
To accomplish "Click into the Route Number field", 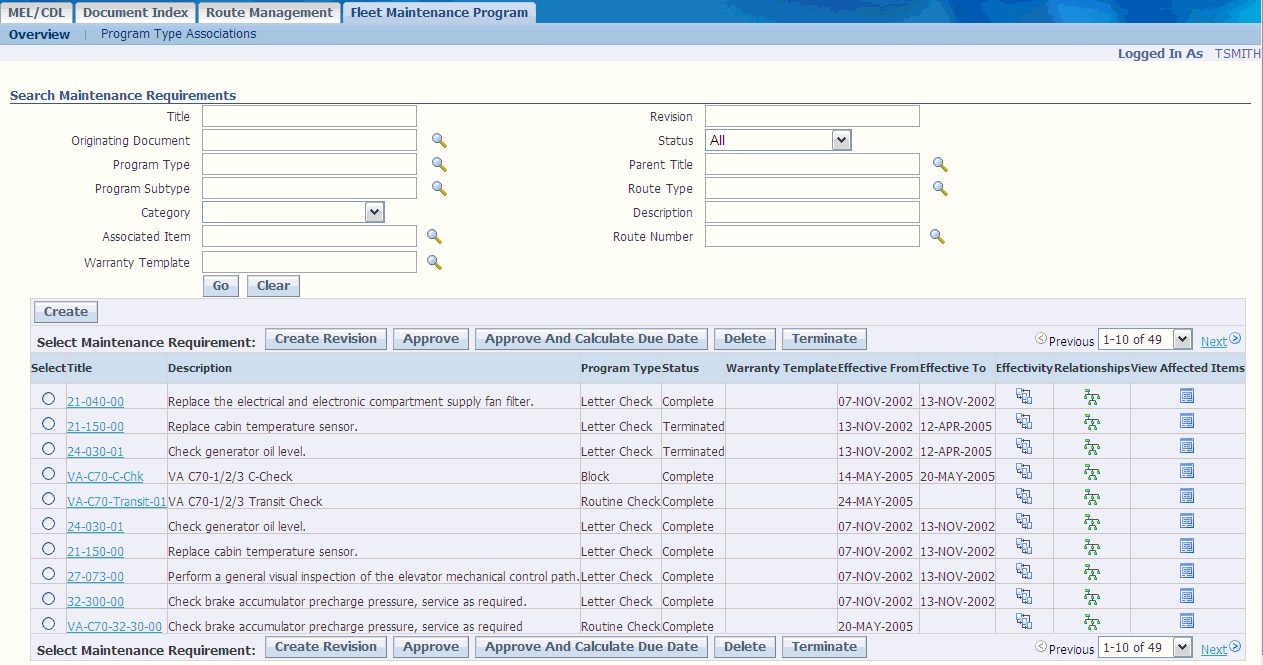I will [812, 236].
